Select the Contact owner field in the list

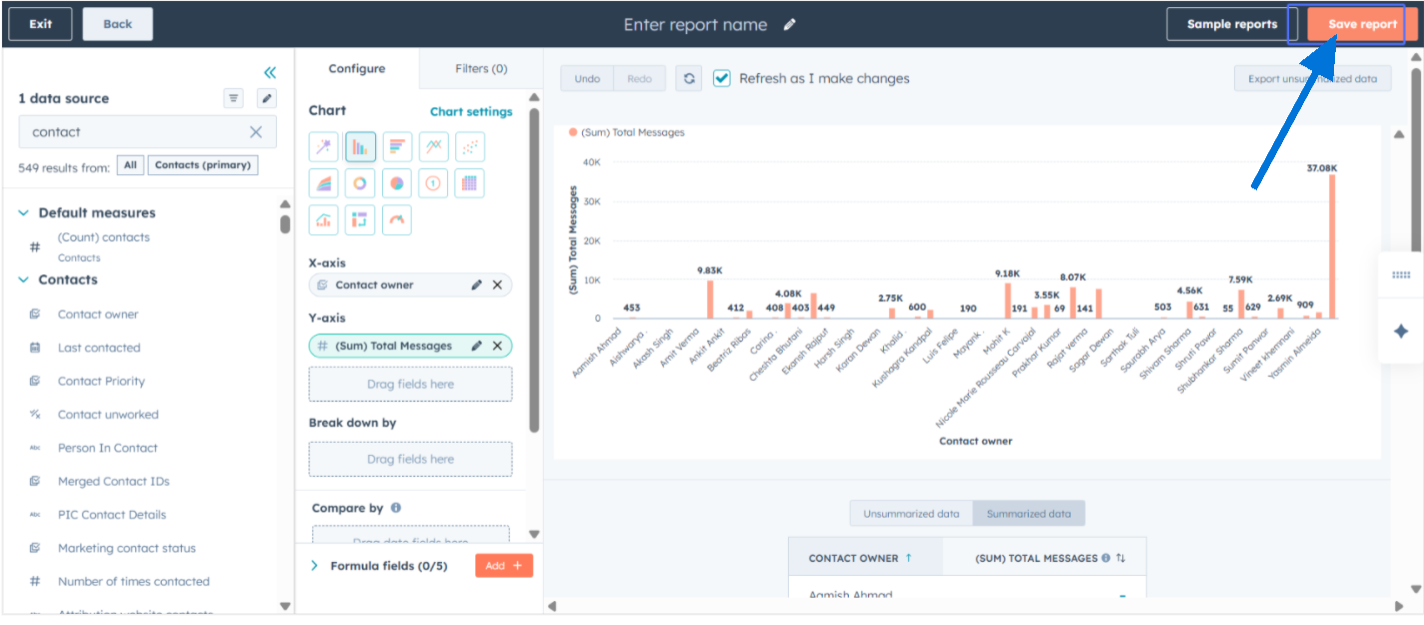click(x=98, y=314)
